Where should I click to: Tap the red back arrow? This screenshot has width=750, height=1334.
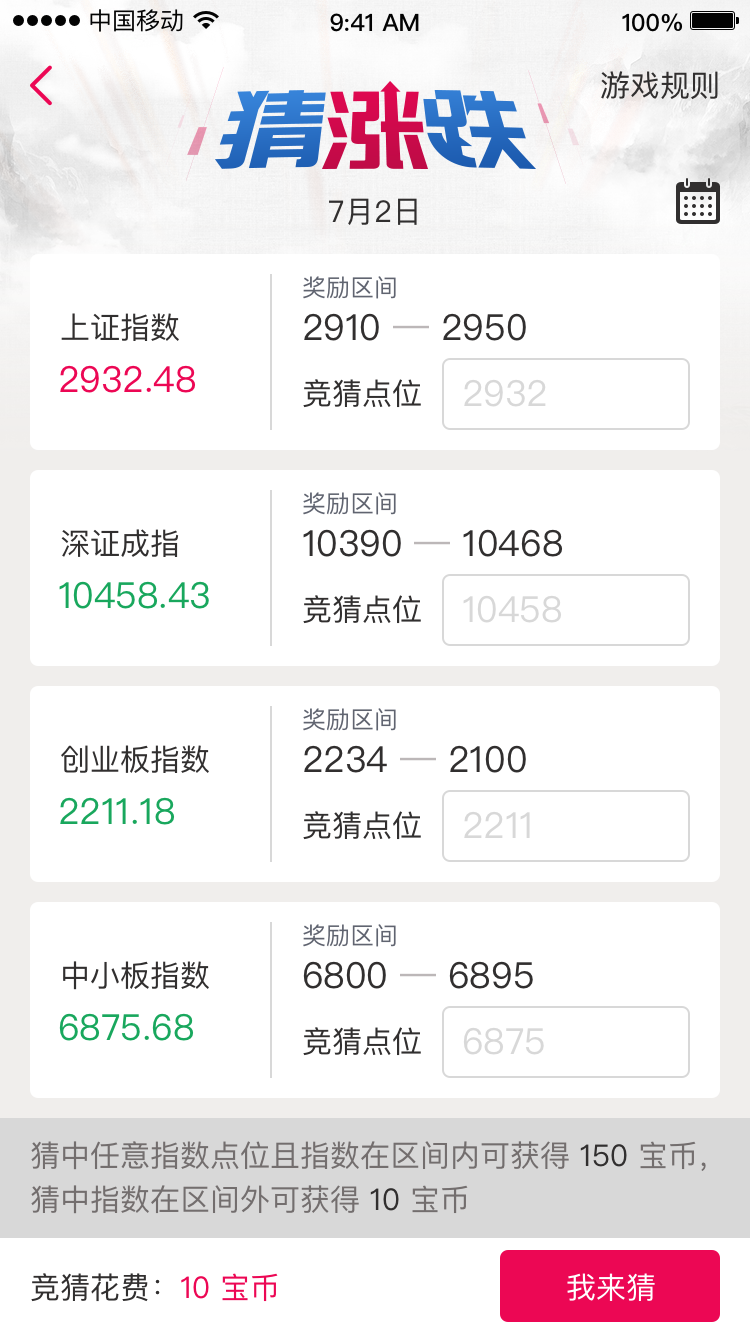click(x=41, y=86)
